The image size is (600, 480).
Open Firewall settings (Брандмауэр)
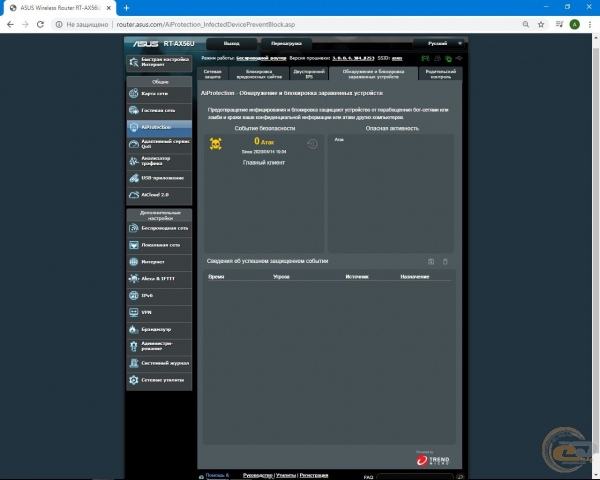159,329
